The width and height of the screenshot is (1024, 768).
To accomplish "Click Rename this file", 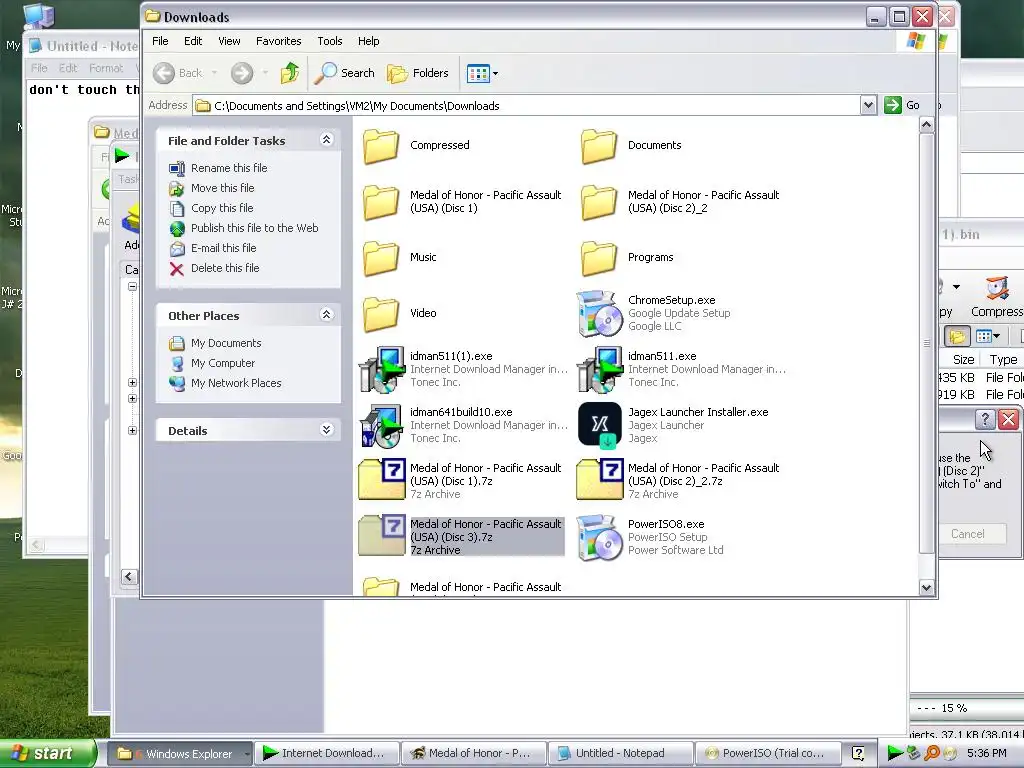I will coord(229,168).
